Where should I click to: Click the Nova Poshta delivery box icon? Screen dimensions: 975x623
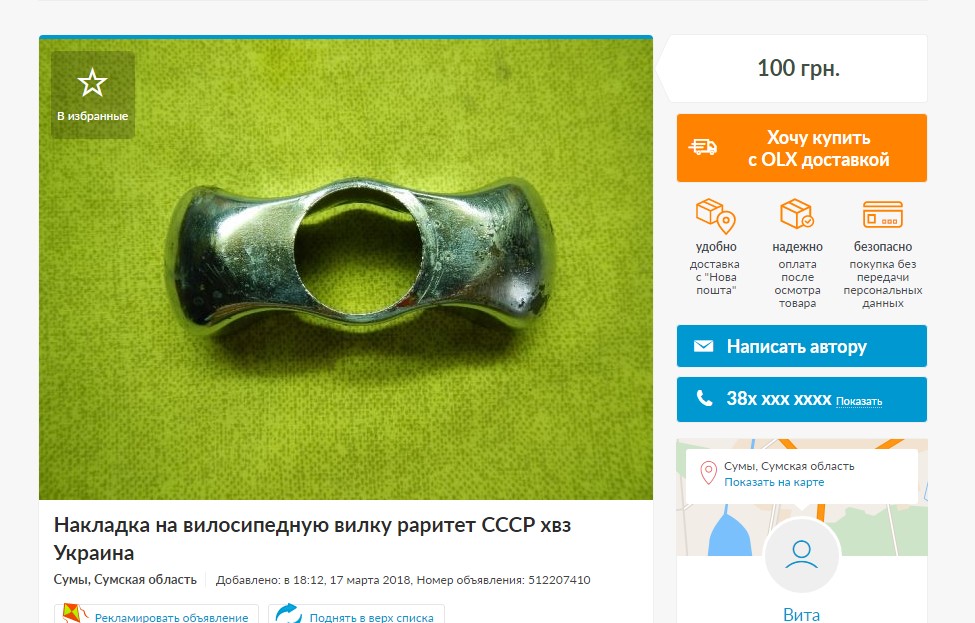coord(716,216)
